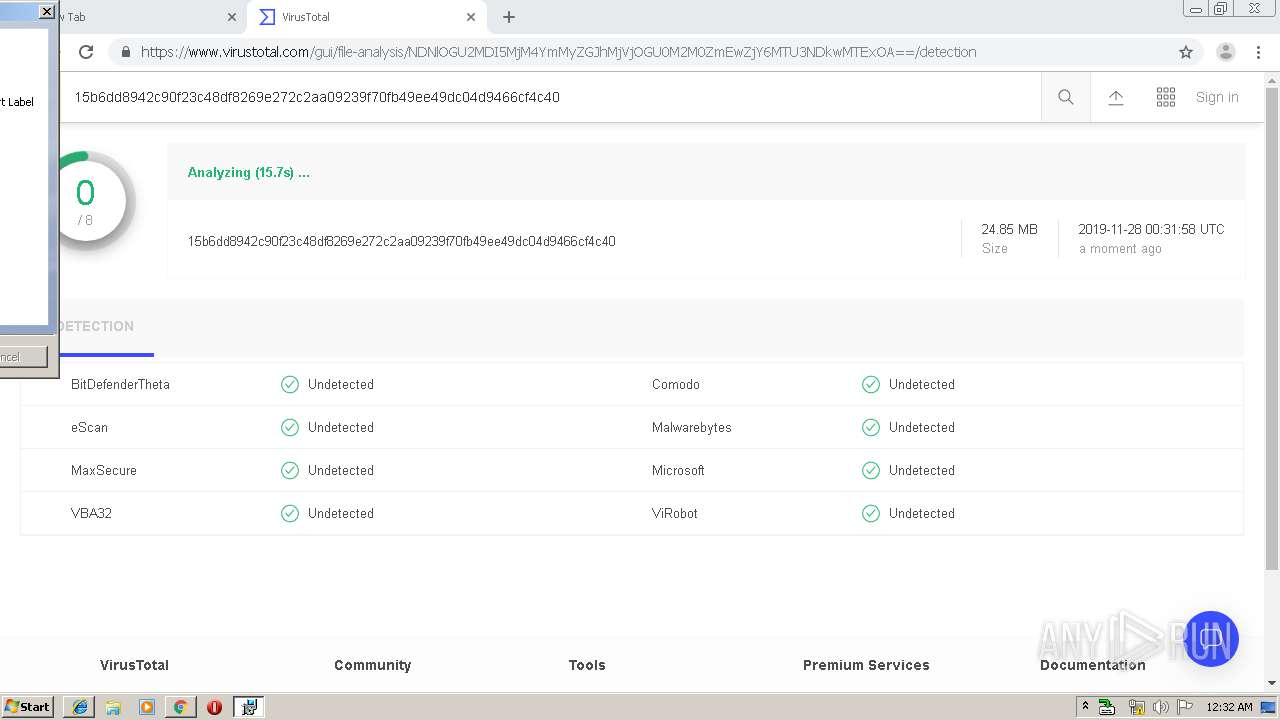
Task: Open the Windows Start menu
Action: click(x=28, y=706)
